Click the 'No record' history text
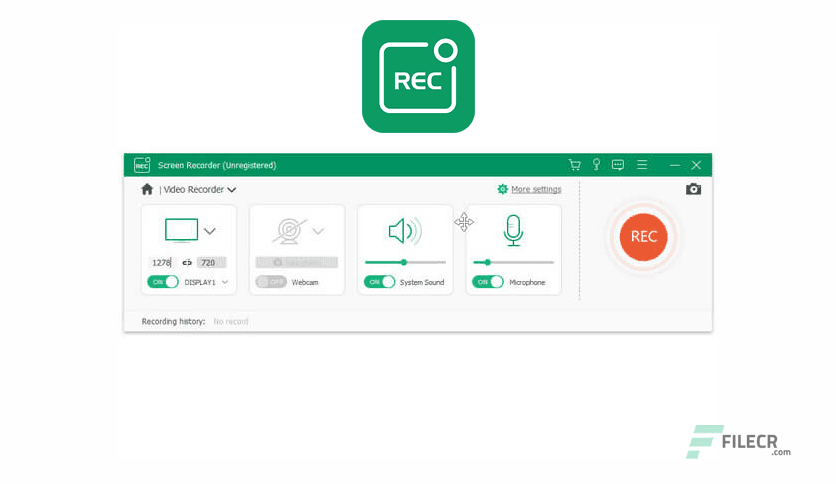Screen dimensions: 836x484 click(231, 321)
